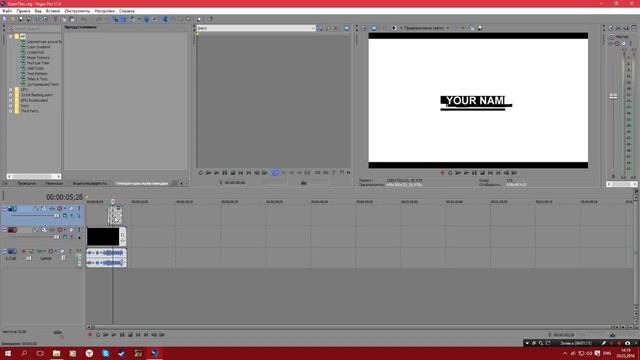The height and width of the screenshot is (360, 640).
Task: Create a new project from the toolbar
Action: point(4,19)
